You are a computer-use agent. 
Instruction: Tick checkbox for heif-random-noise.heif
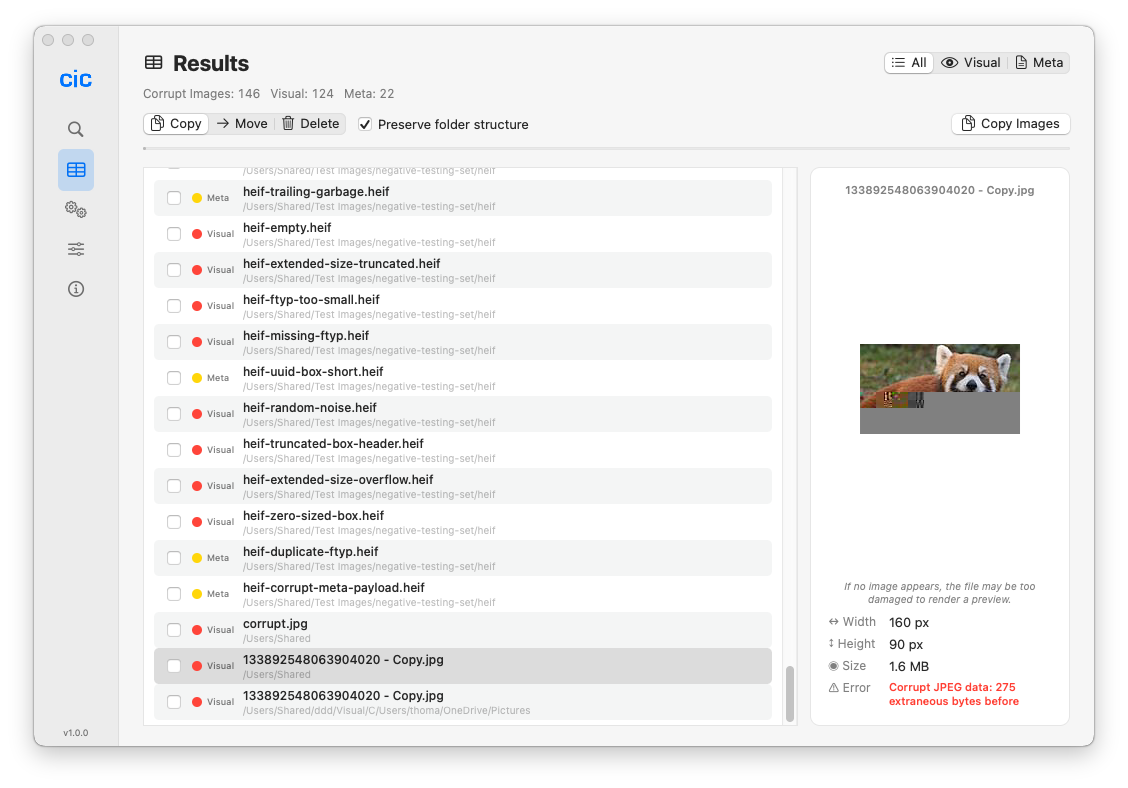coord(174,414)
